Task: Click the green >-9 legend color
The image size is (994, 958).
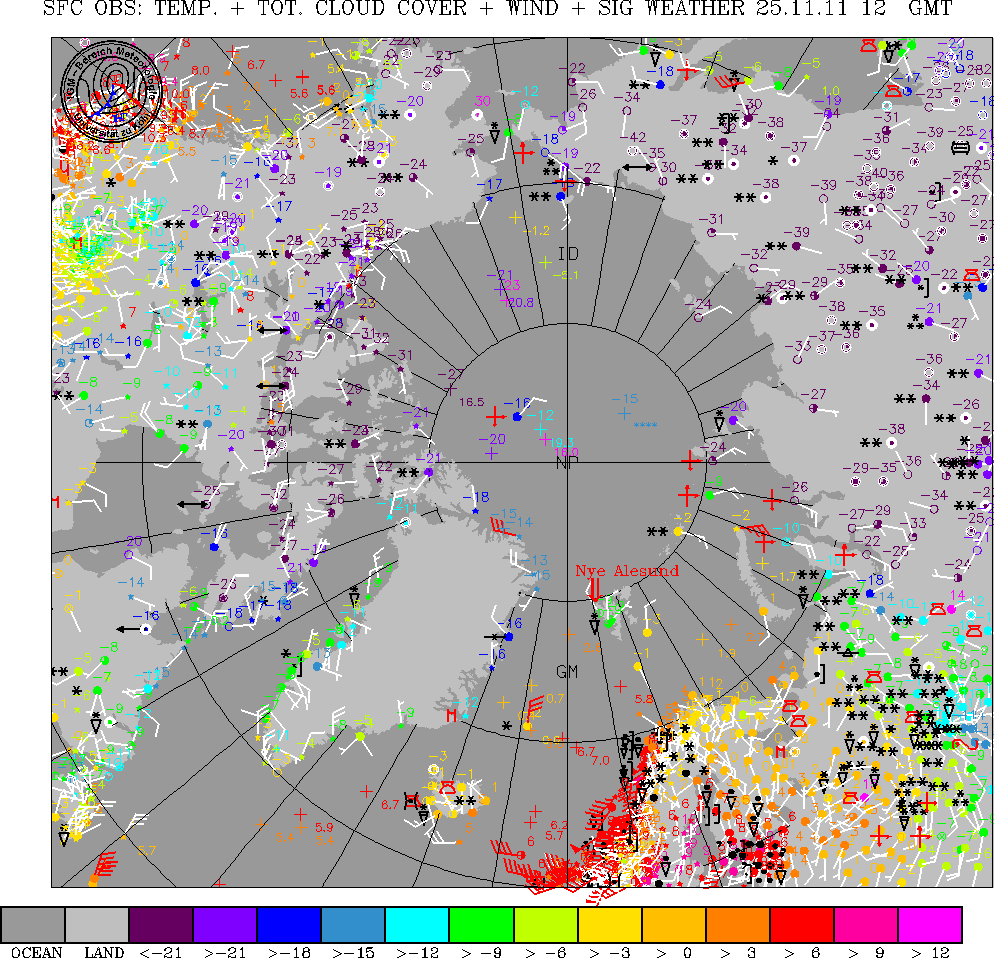Action: (x=481, y=924)
